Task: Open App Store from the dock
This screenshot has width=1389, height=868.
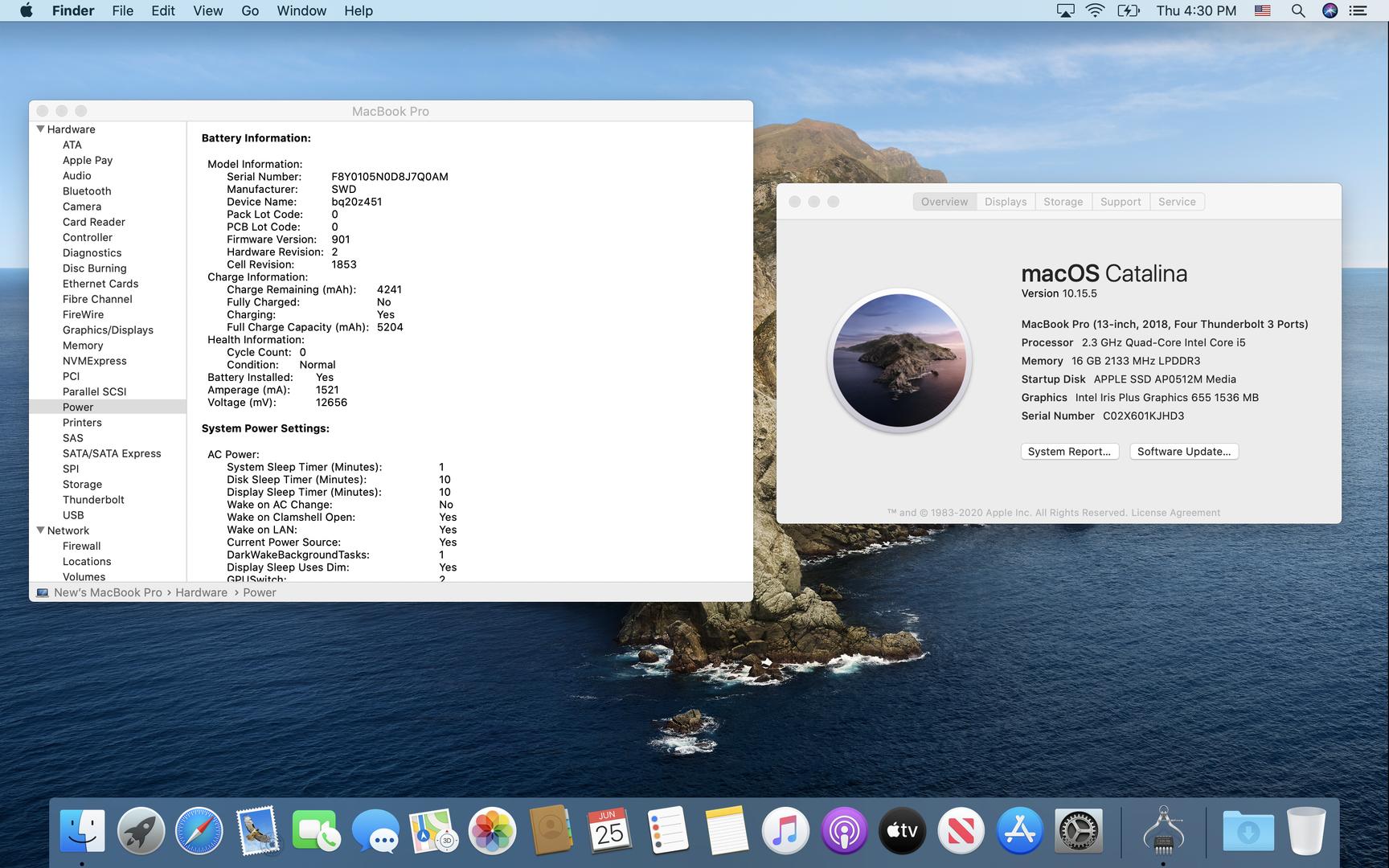Action: (1019, 830)
